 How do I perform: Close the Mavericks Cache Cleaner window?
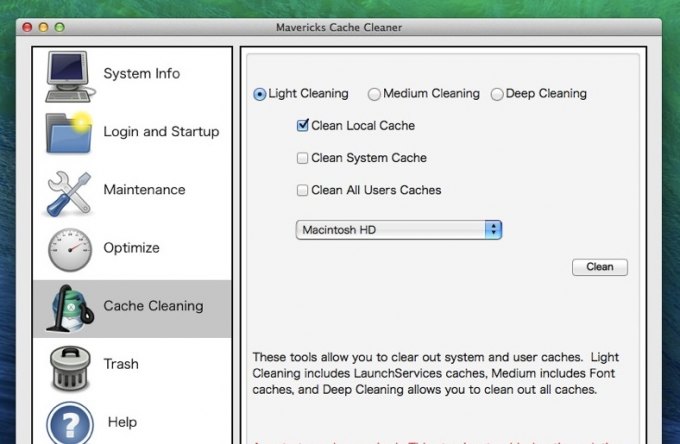pyautogui.click(x=27, y=27)
